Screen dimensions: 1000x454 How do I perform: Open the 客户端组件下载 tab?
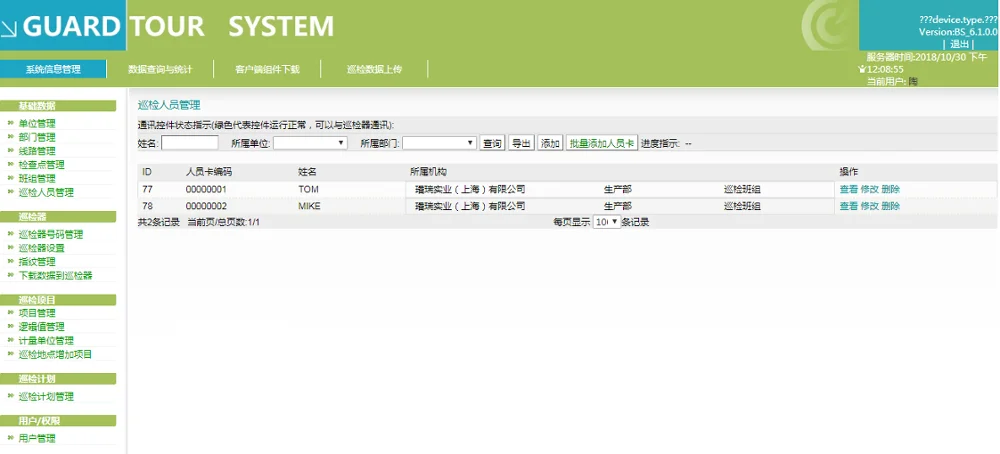pyautogui.click(x=267, y=70)
